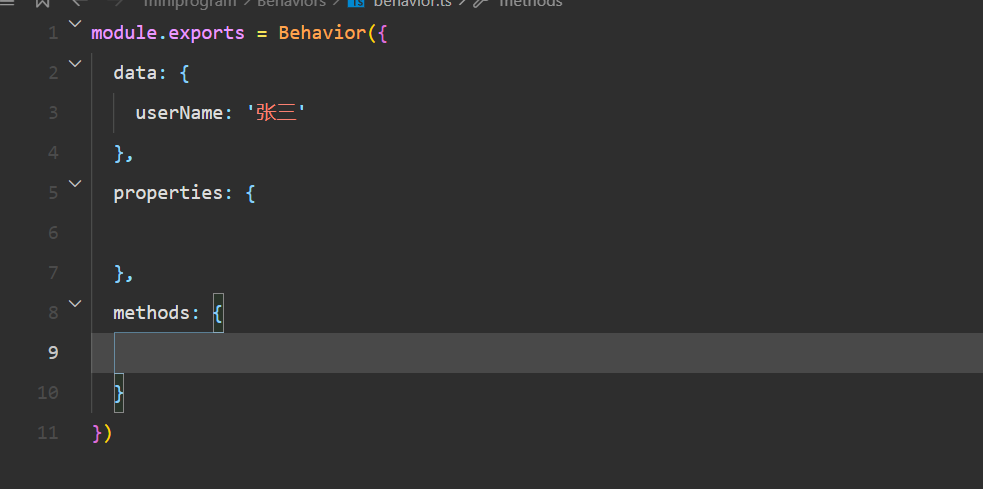Select line number 9 in gutter
This screenshot has width=983, height=489.
pyautogui.click(x=52, y=353)
